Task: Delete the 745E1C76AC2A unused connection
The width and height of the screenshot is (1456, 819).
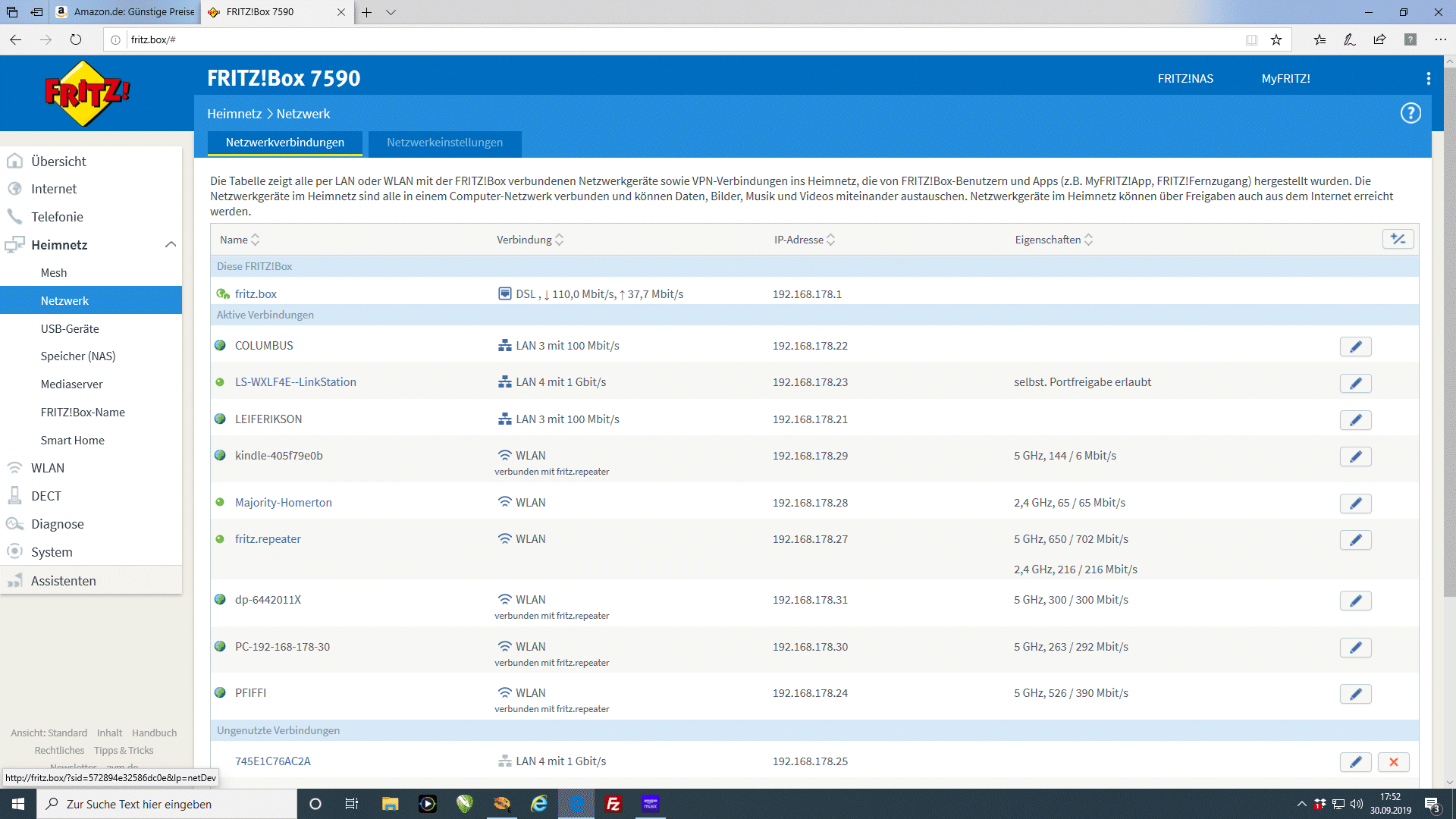Action: coord(1393,762)
